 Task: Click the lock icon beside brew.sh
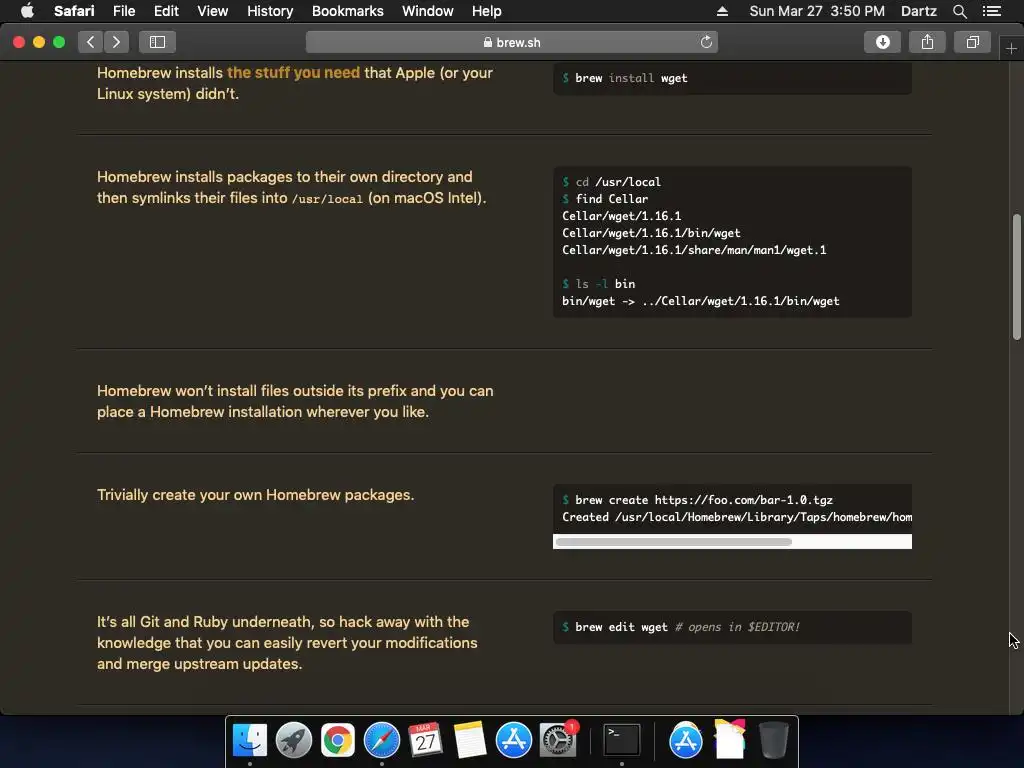click(488, 42)
